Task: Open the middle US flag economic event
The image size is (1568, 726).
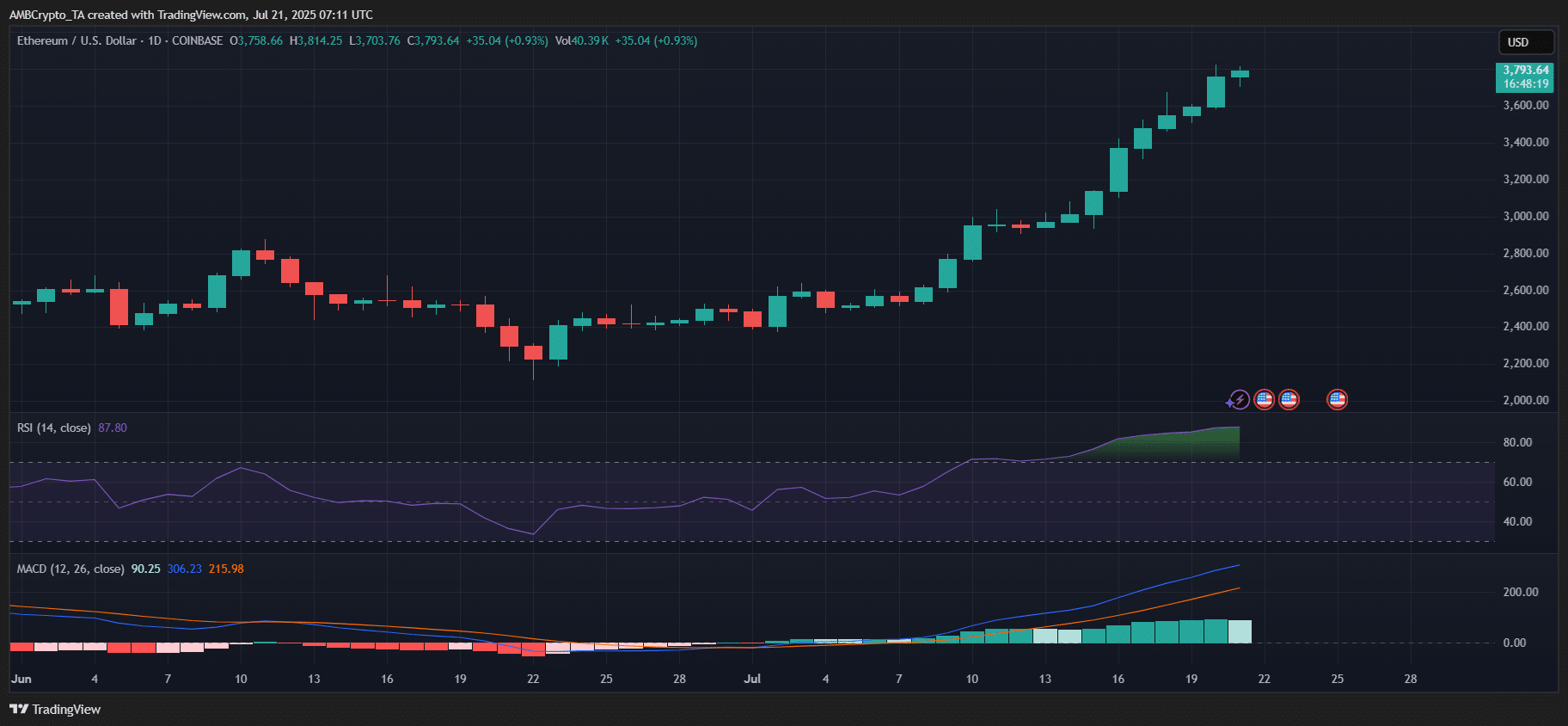Action: click(x=1289, y=399)
